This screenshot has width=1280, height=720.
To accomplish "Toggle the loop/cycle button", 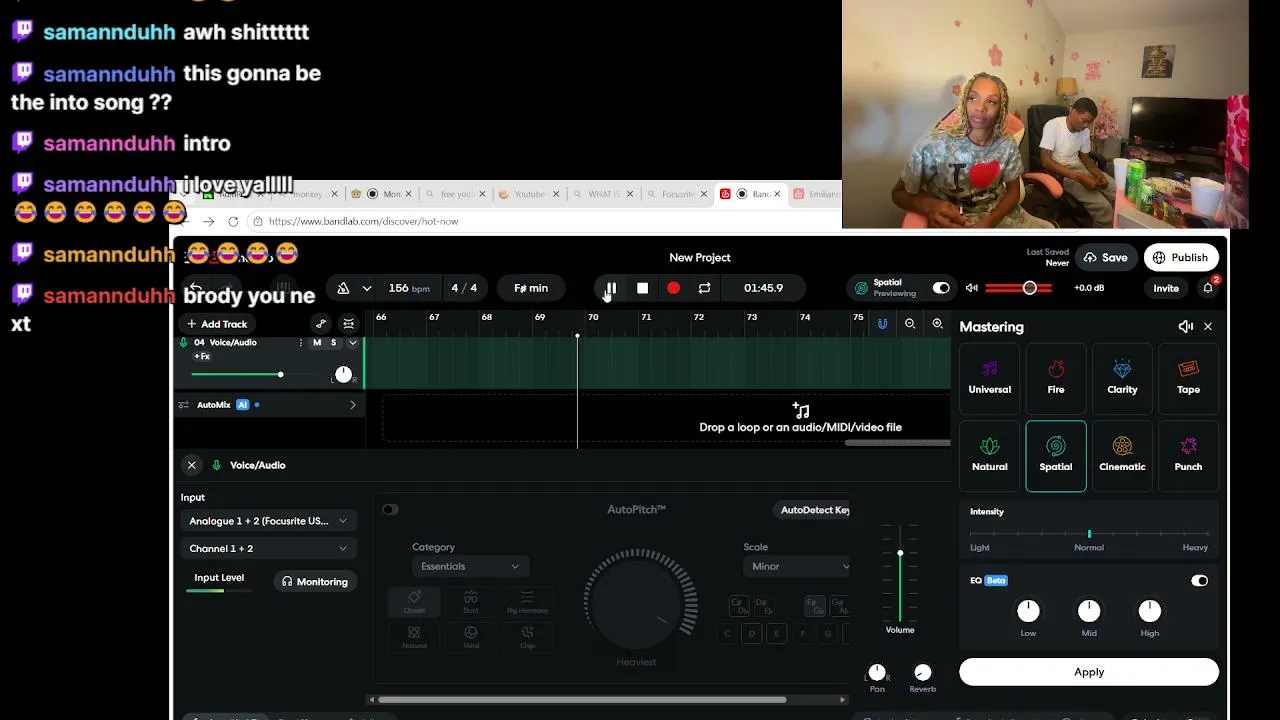I will pos(704,288).
